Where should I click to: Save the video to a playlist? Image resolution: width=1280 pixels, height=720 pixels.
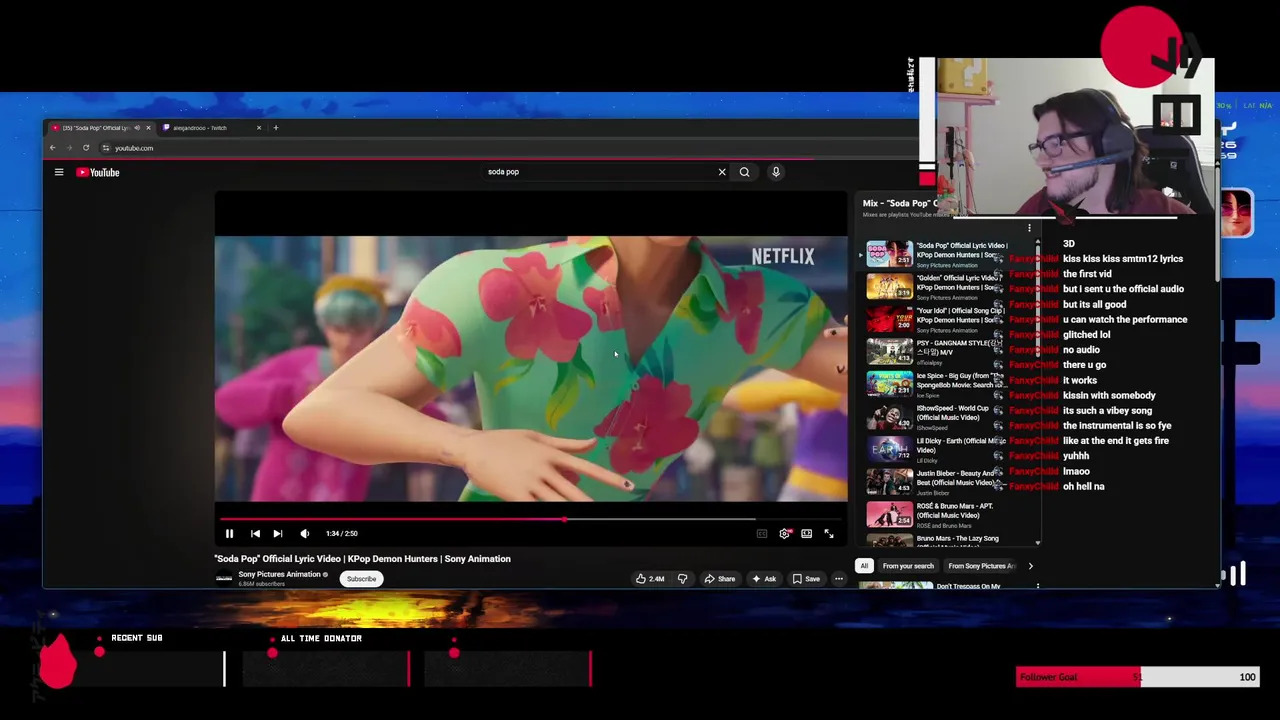(x=806, y=579)
